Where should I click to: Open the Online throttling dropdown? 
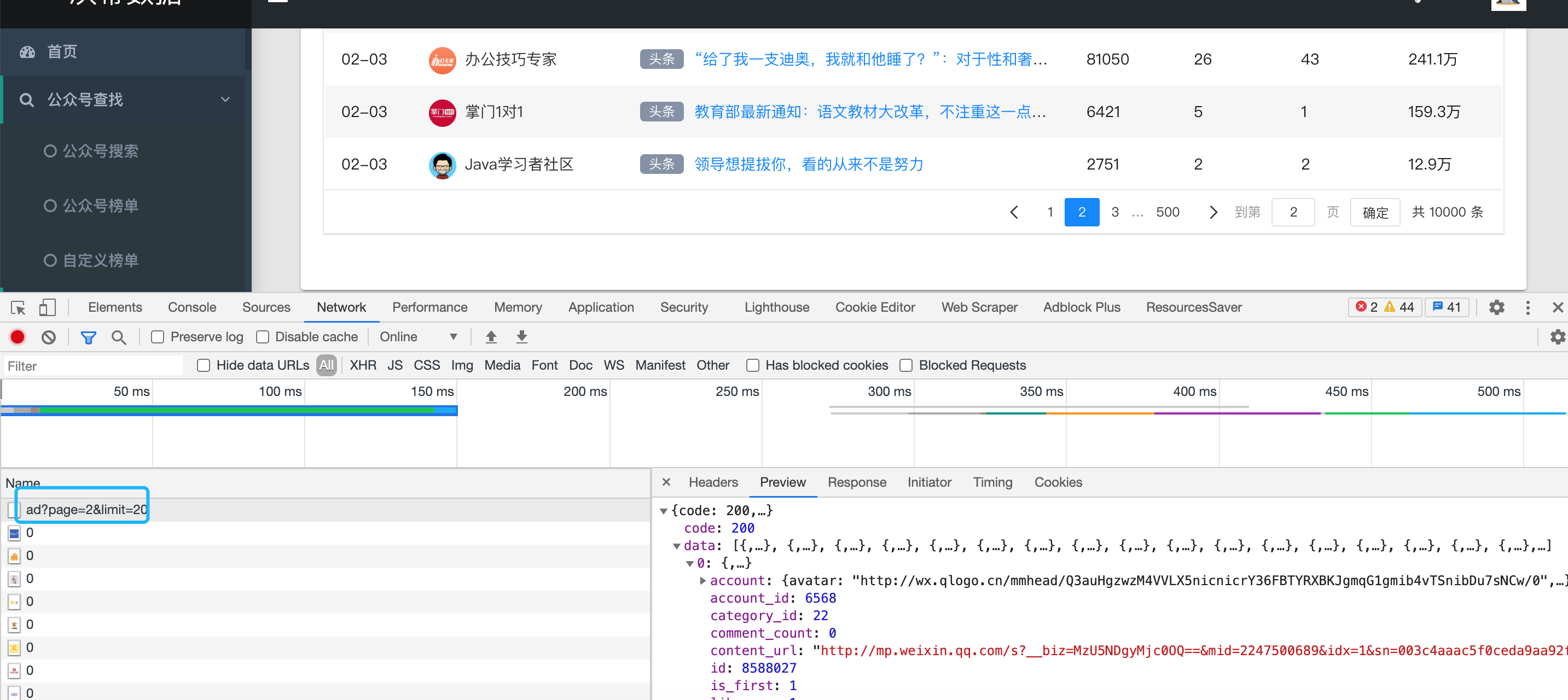pyautogui.click(x=417, y=337)
